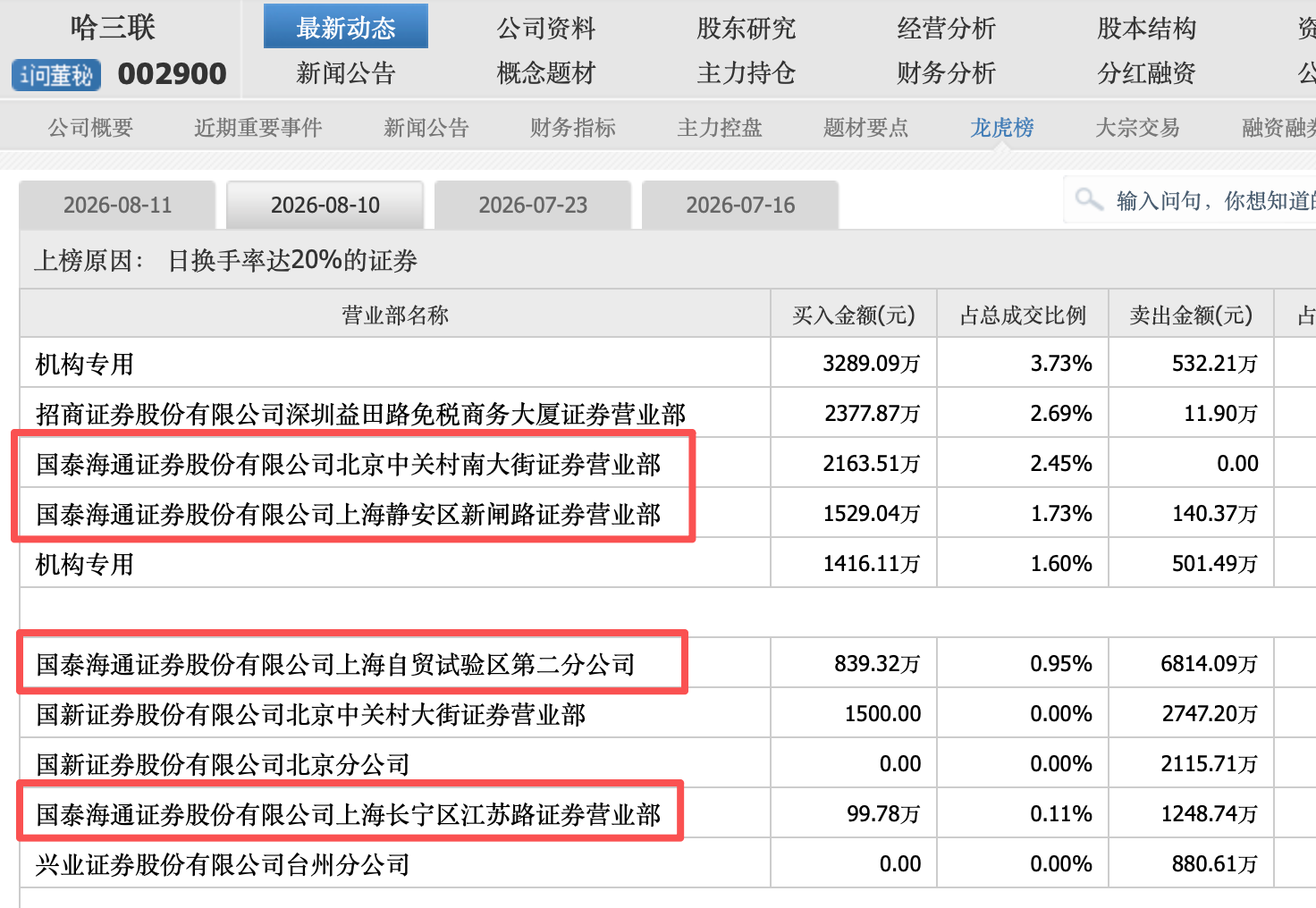Image resolution: width=1316 pixels, height=908 pixels.
Task: Focus the 输入问句 search field
Action: (1191, 200)
